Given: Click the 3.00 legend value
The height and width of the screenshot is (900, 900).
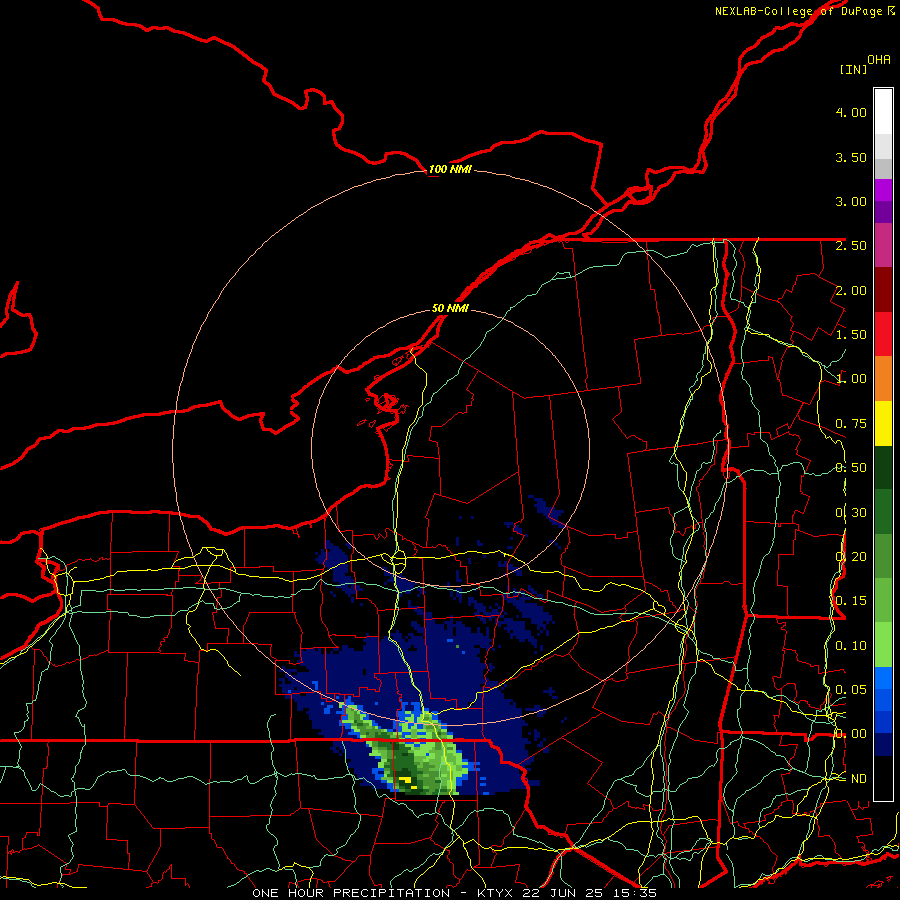Looking at the screenshot, I should [851, 201].
